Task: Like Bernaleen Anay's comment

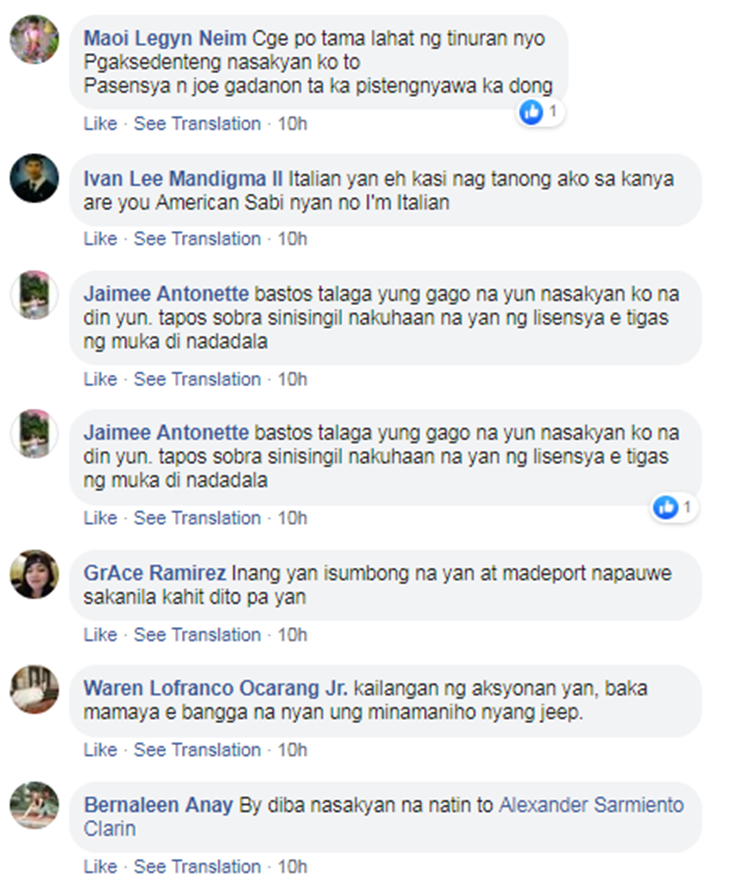Action: click(x=100, y=866)
